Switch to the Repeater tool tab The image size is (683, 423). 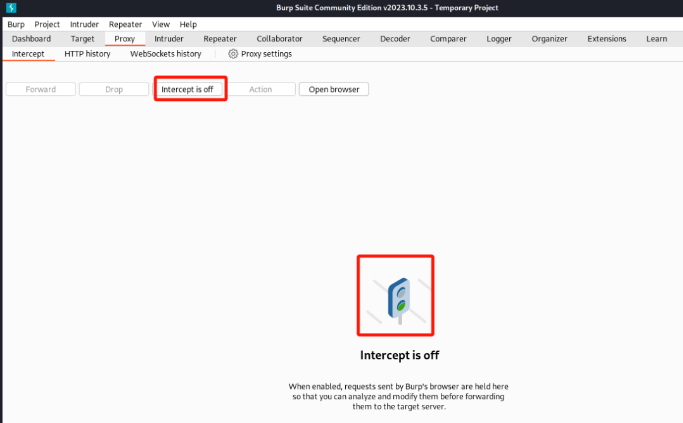pos(220,39)
